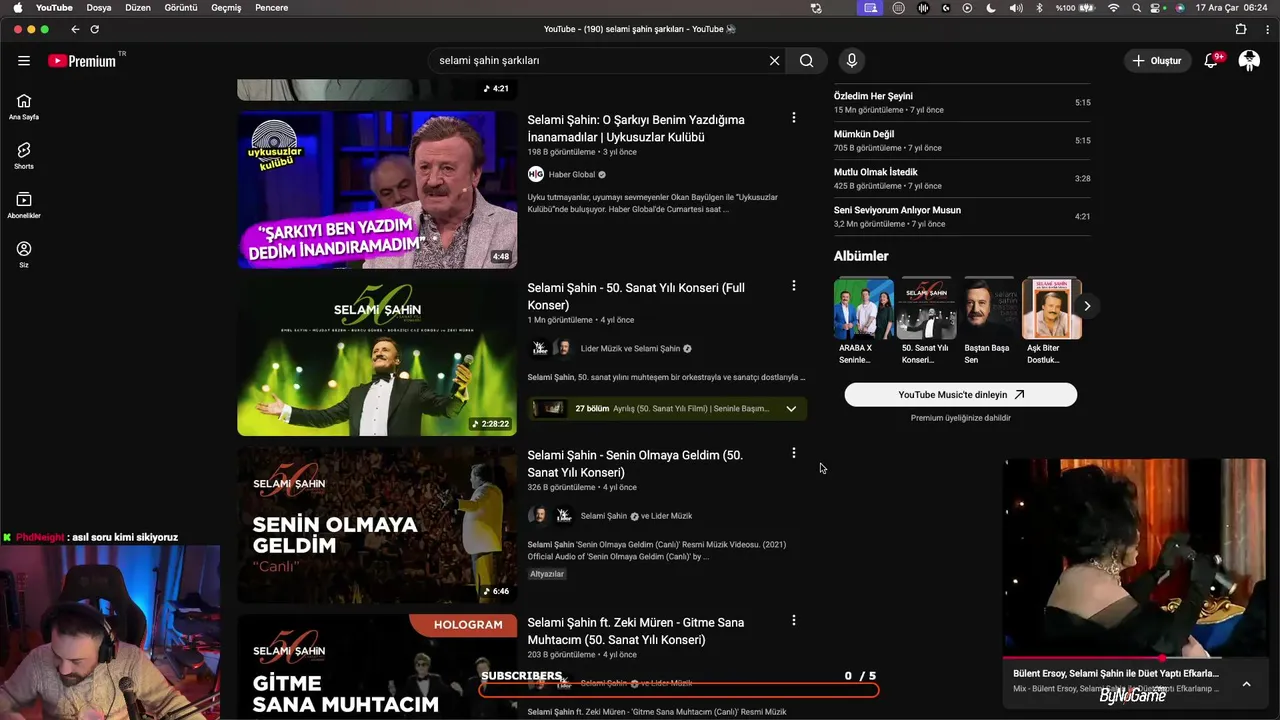Screen dimensions: 1280x720
Task: Open the Baştan Başa Sen album cover
Action: tap(989, 309)
